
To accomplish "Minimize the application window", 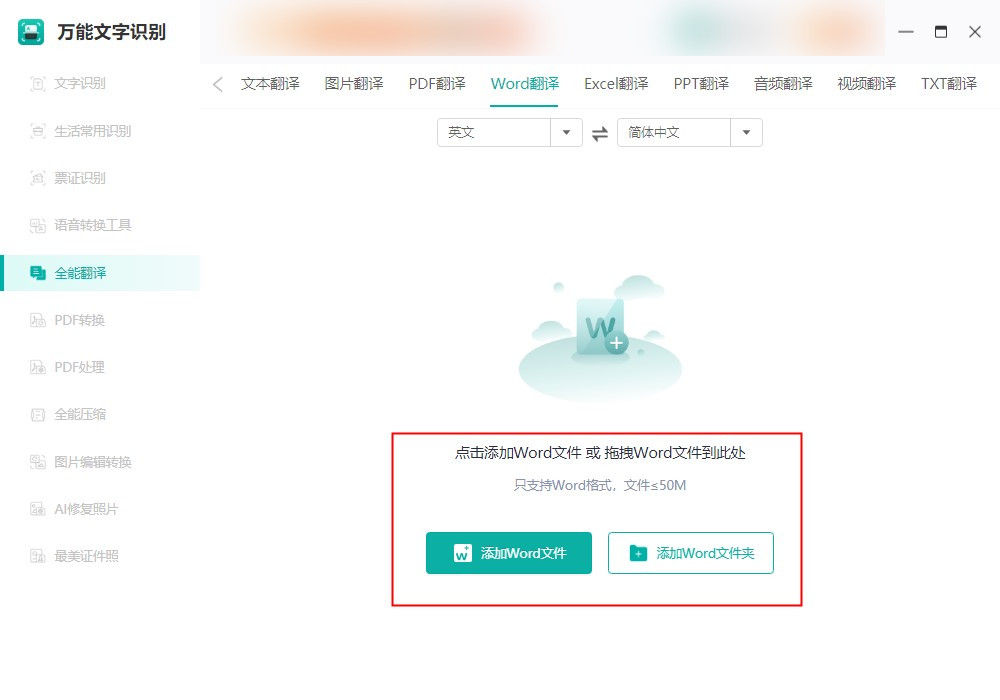I will click(906, 32).
